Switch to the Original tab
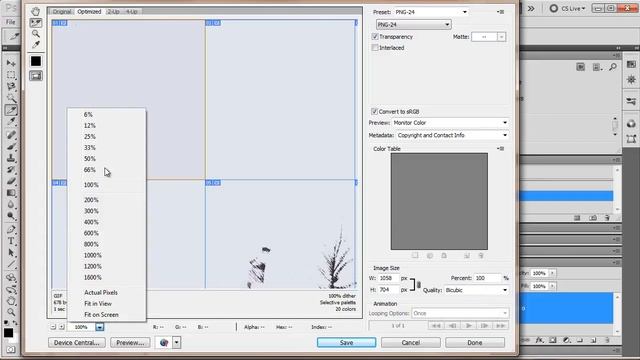 pos(62,11)
